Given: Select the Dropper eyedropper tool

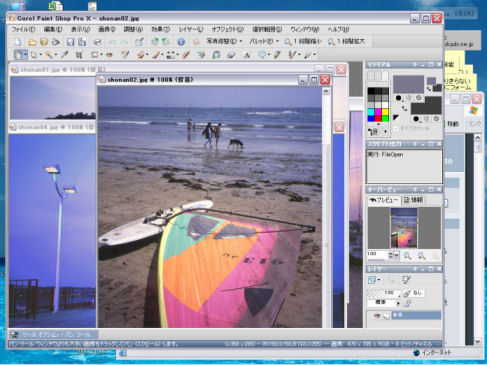Looking at the screenshot, I should [64, 55].
